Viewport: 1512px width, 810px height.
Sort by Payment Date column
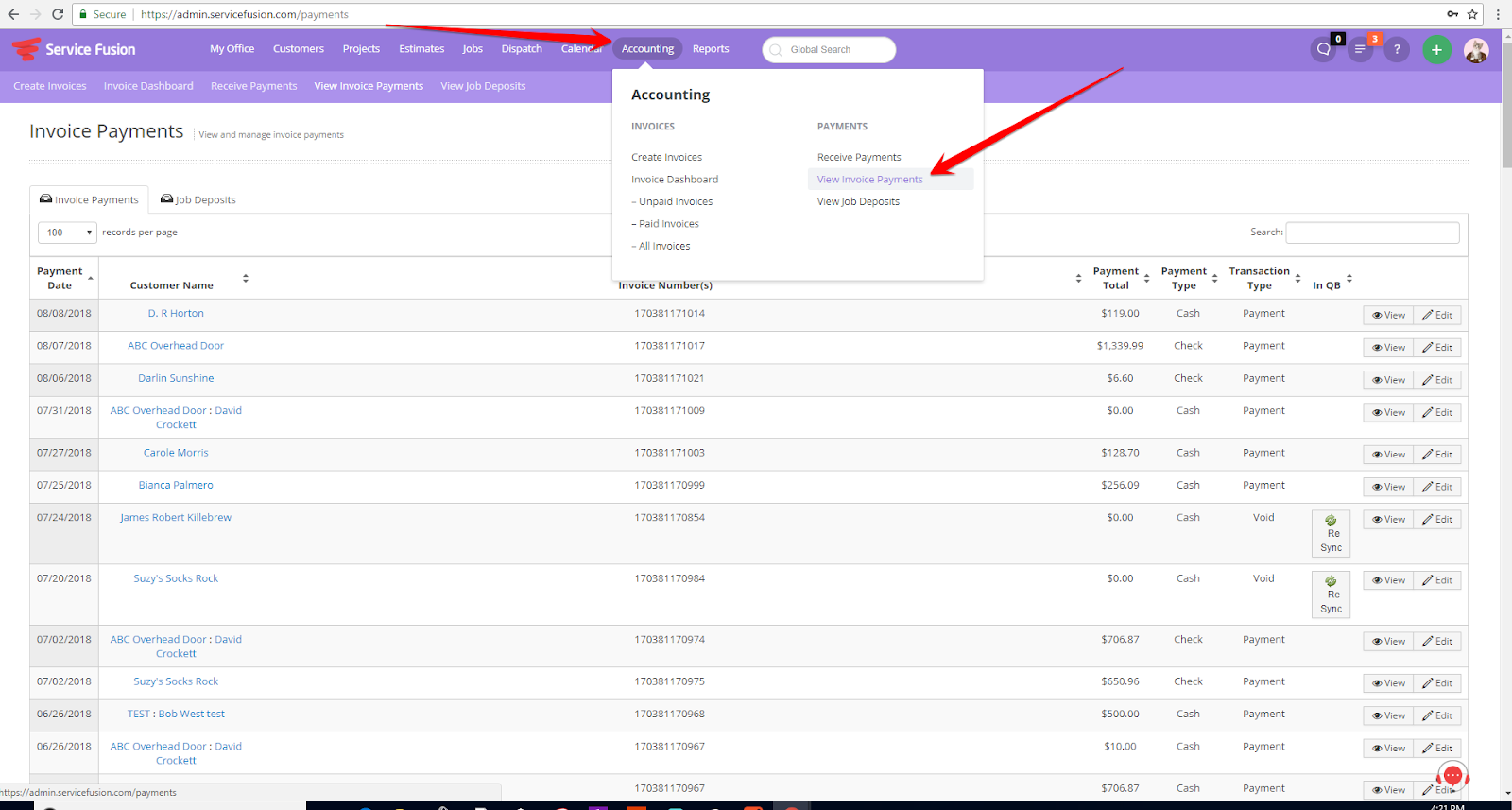point(63,278)
